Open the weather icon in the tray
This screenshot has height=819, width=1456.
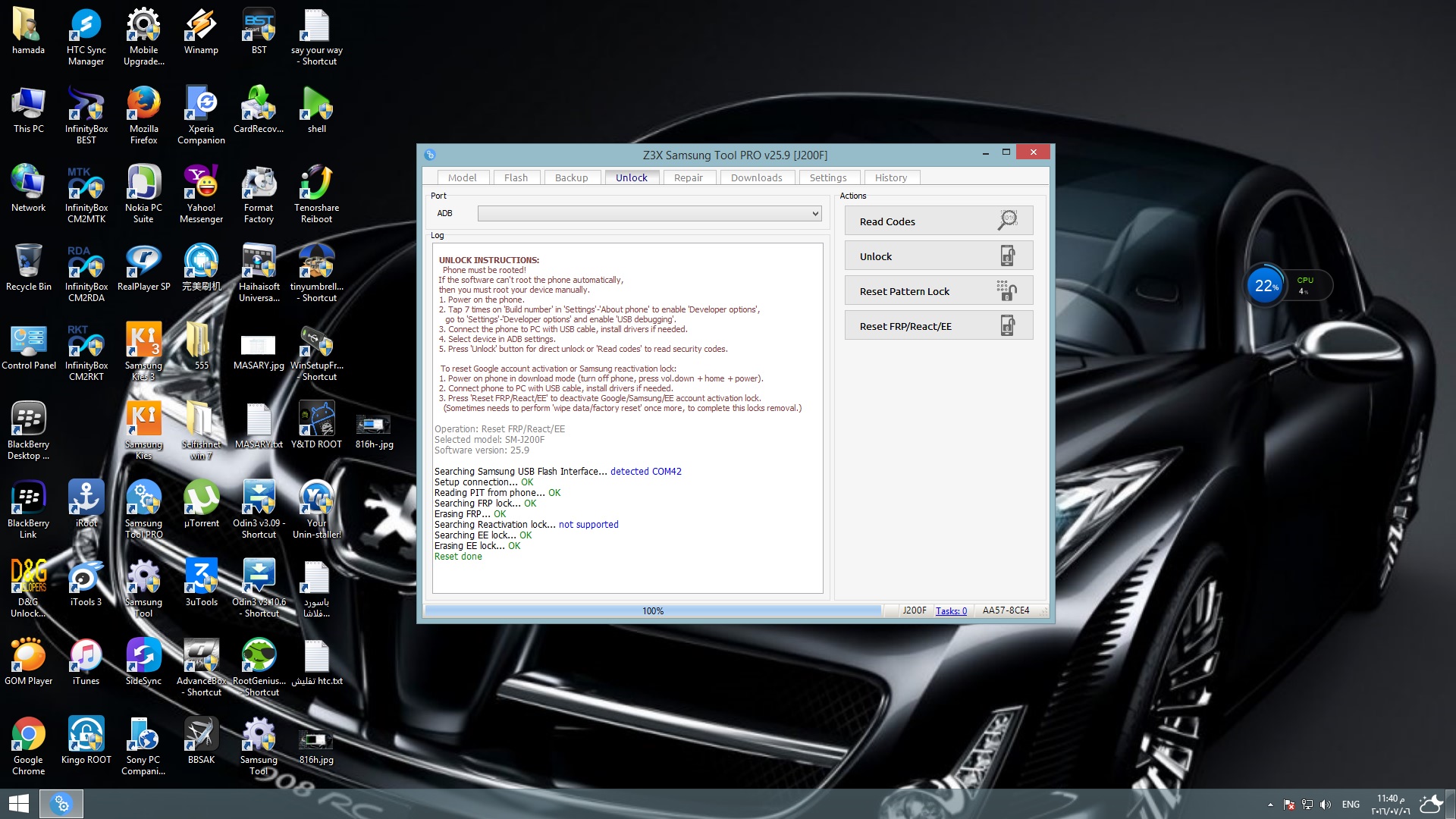[1431, 804]
